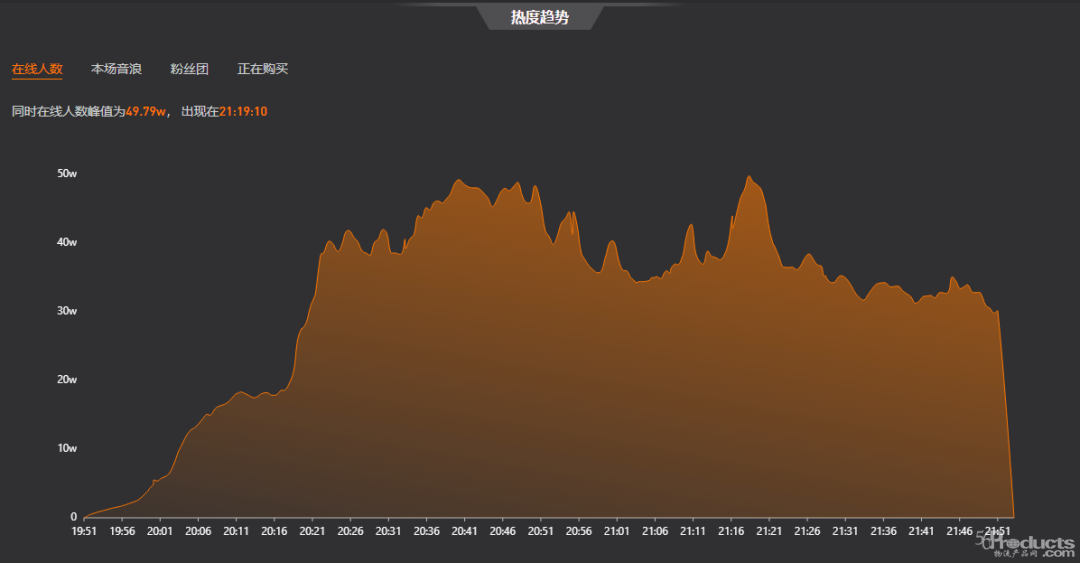Click the 50w y-axis label
Image resolution: width=1080 pixels, height=563 pixels.
point(67,173)
